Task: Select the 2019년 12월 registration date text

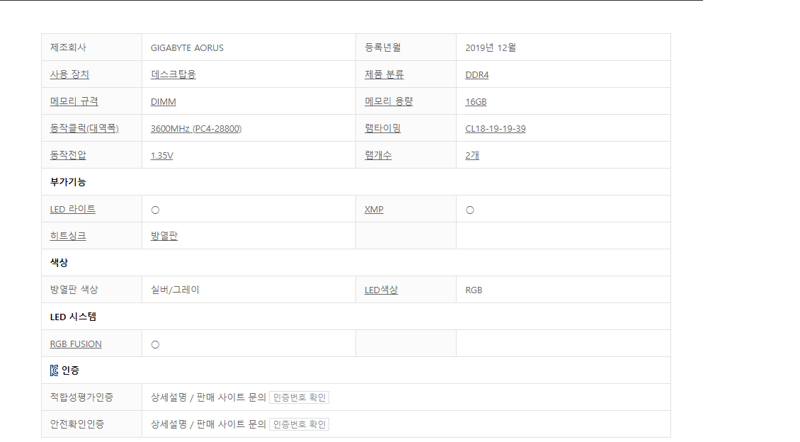Action: [490, 48]
